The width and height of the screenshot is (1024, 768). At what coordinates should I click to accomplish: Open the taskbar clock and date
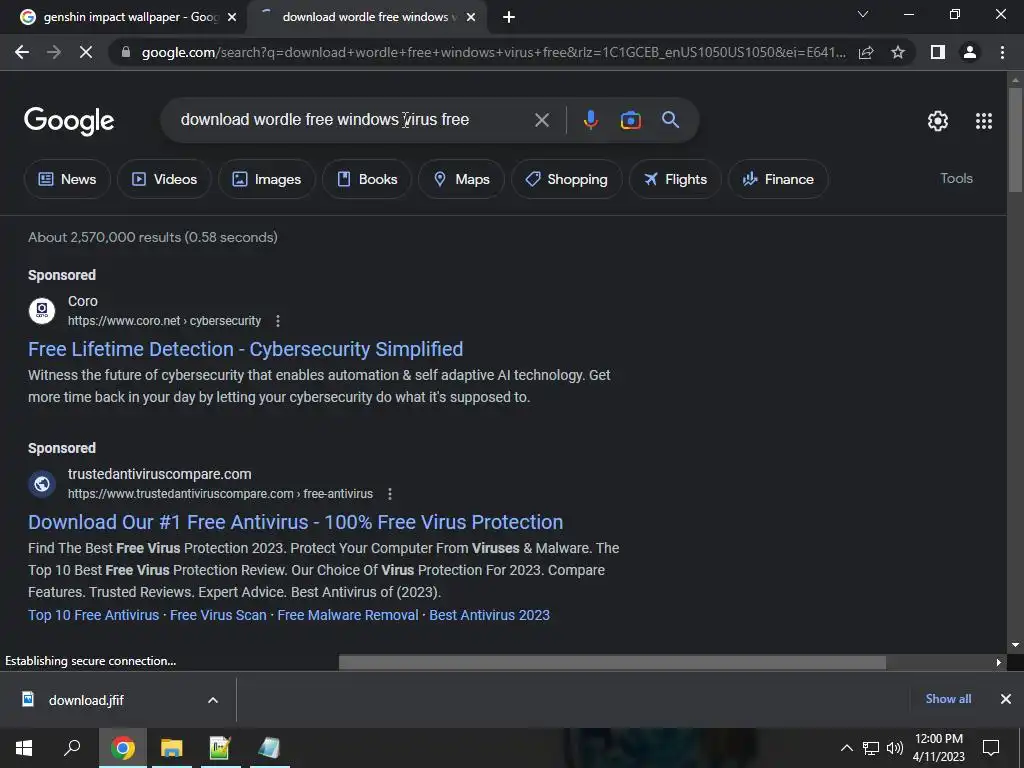(938, 748)
